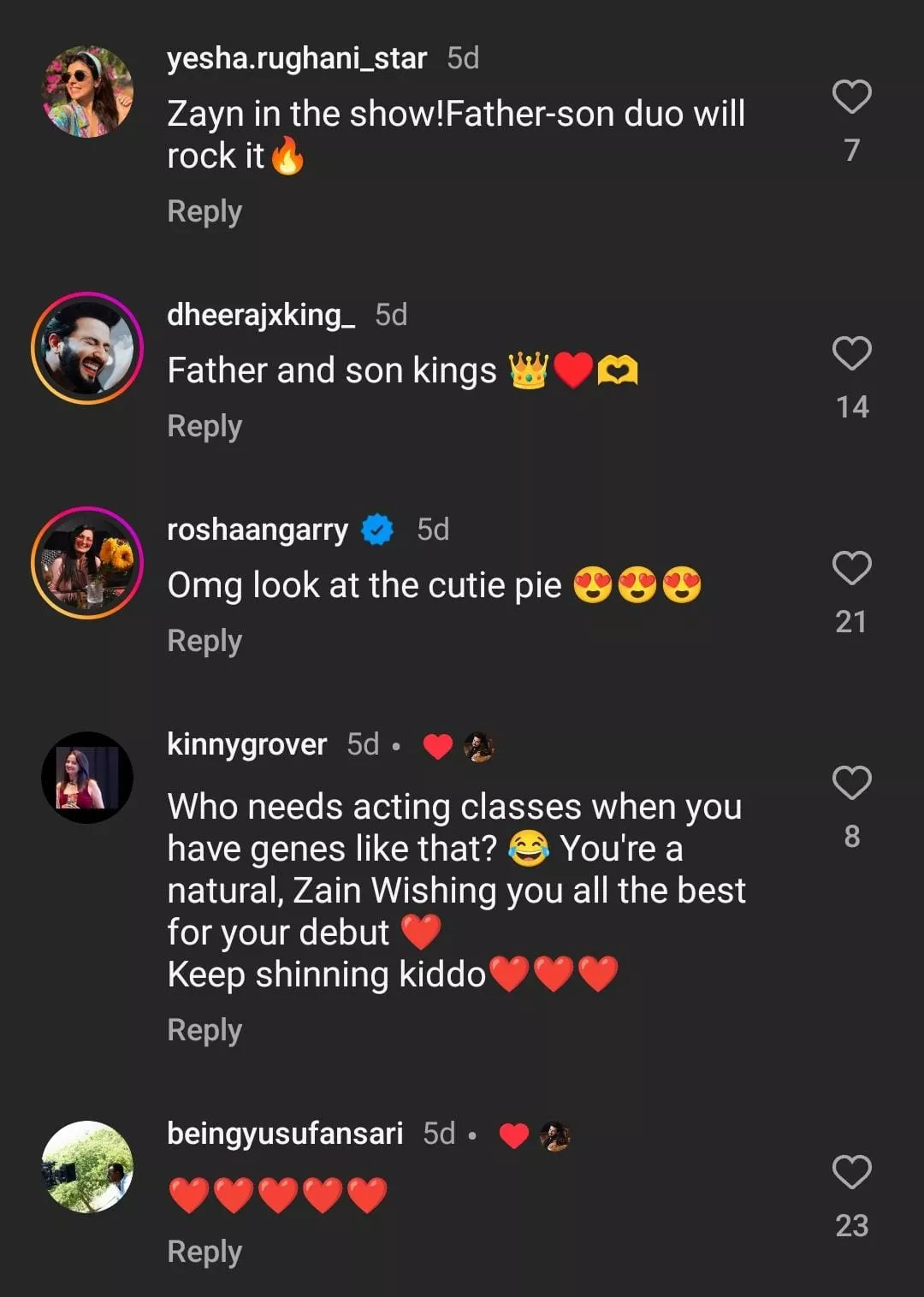
Task: Tap heart on roshaangarry's comment
Action: (x=851, y=568)
